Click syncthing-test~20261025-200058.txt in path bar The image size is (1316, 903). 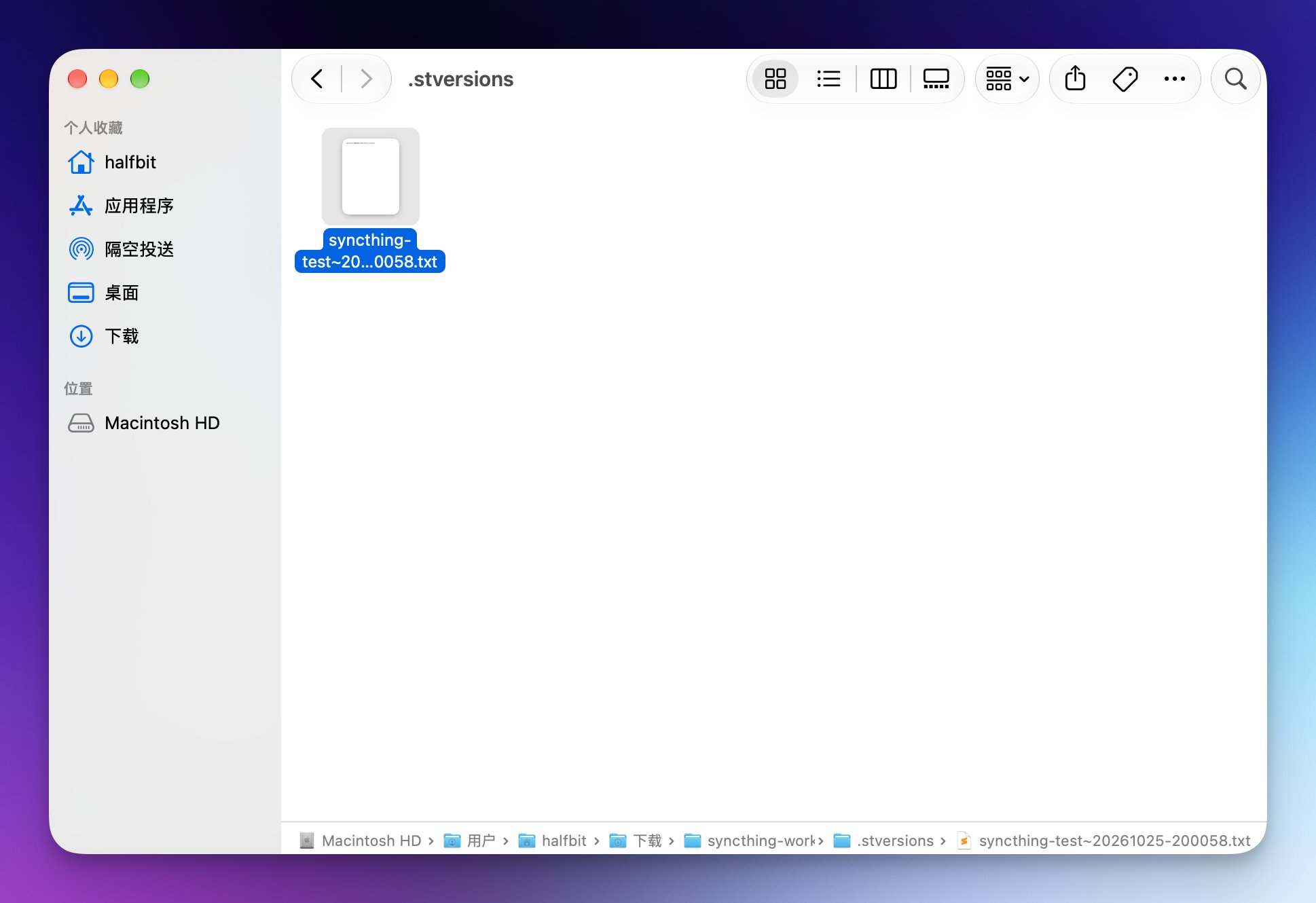coord(1104,841)
